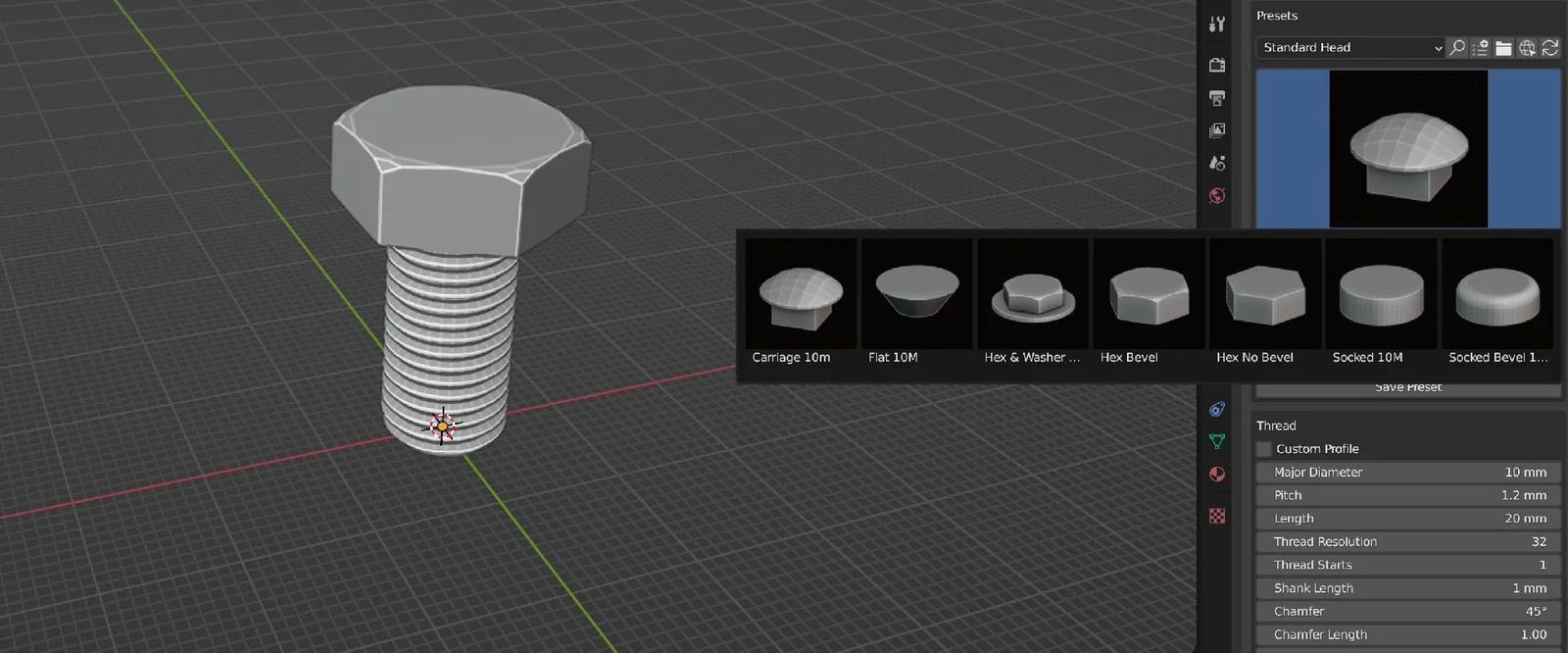
Task: Click the Chamfer Length field
Action: pos(1408,634)
